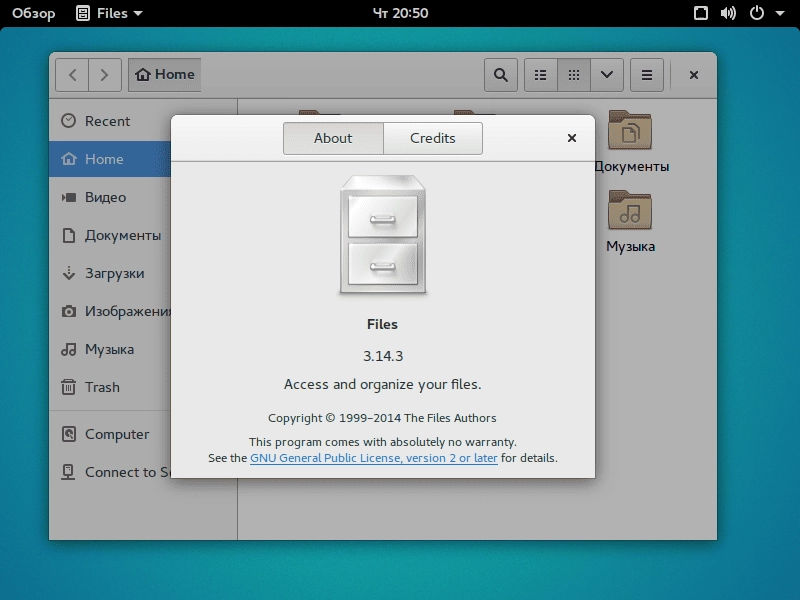Screen dimensions: 800x600
Task: Open Музыка in the sidebar
Action: 110,349
